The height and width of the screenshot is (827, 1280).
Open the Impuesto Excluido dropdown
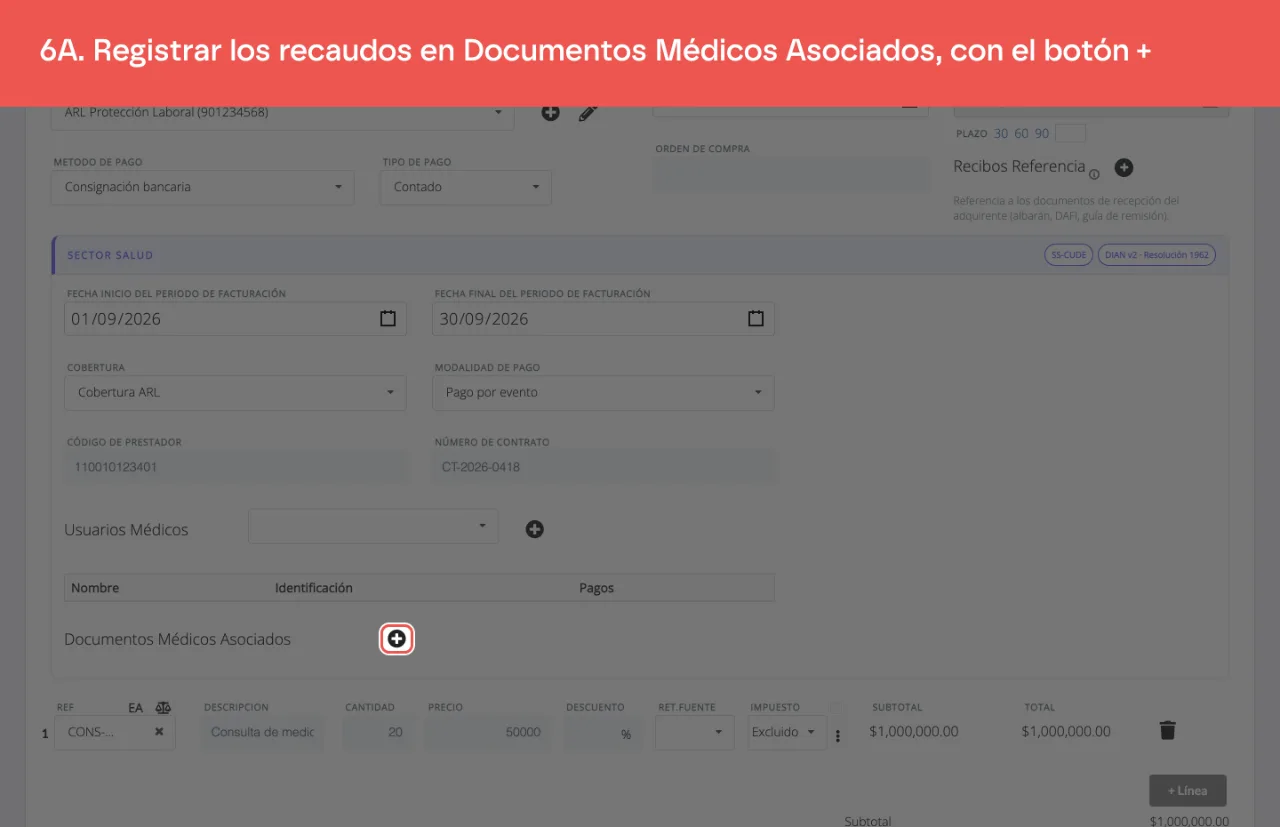pyautogui.click(x=787, y=732)
